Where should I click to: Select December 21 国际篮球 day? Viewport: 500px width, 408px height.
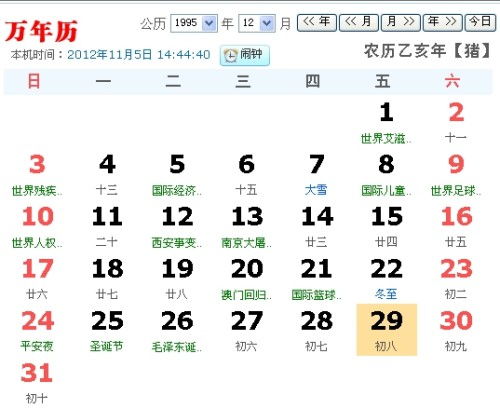click(x=317, y=279)
